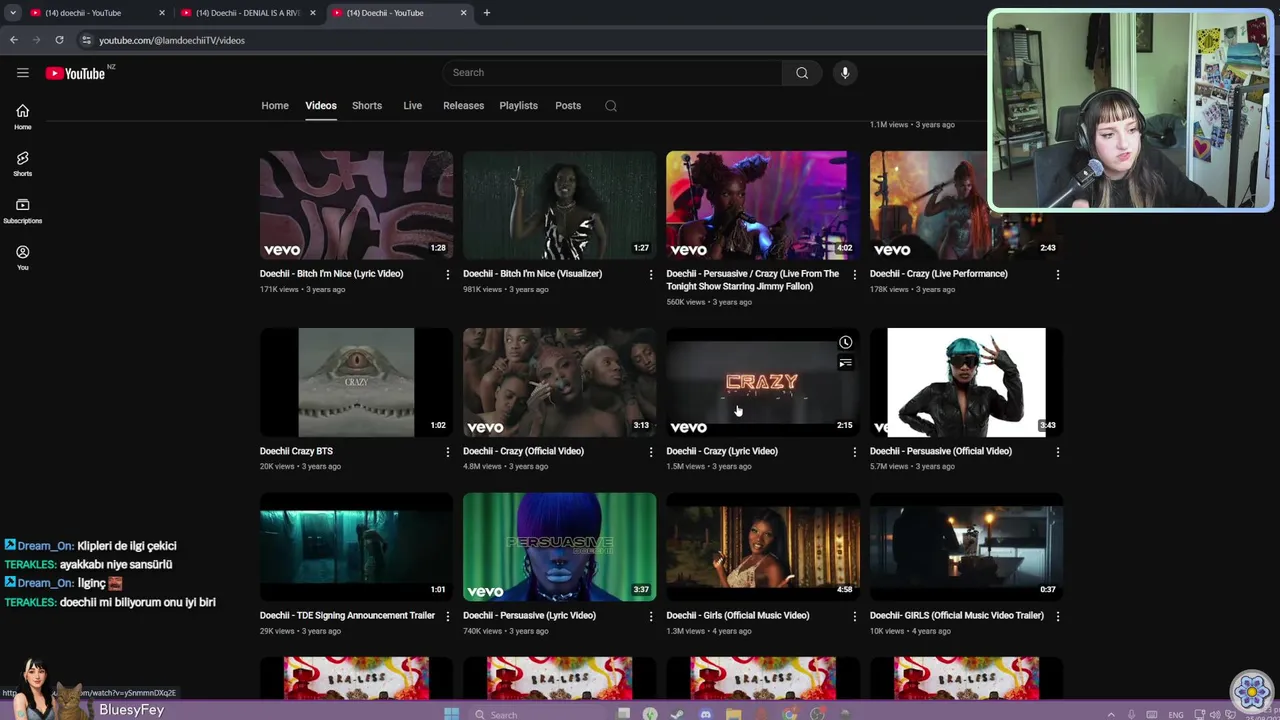
Task: Open options for Crazy Official Video
Action: click(x=651, y=452)
